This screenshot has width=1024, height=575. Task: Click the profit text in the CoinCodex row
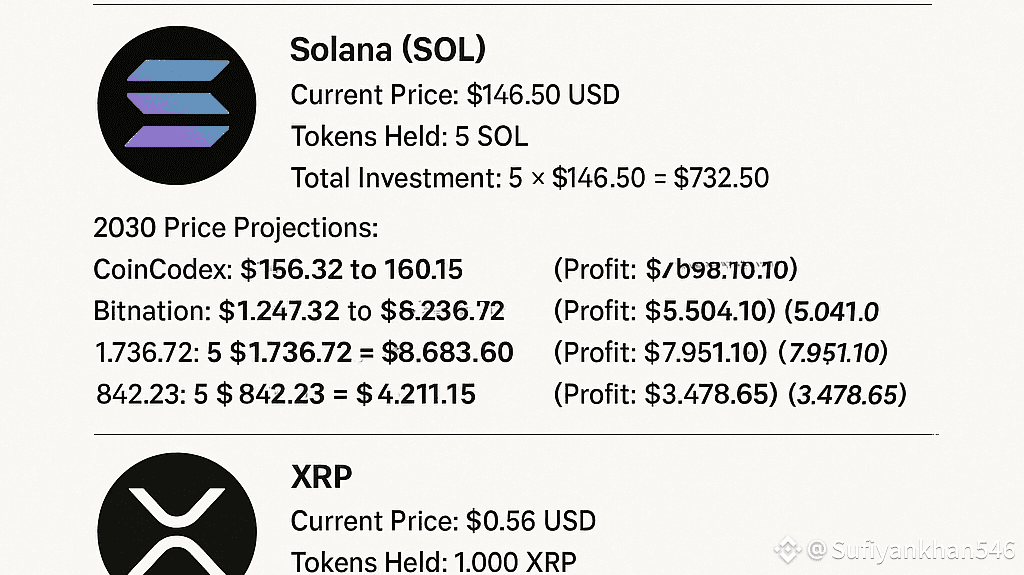675,270
